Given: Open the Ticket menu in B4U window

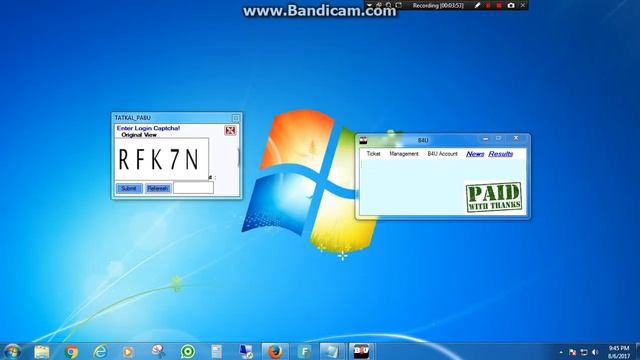Looking at the screenshot, I should [373, 154].
